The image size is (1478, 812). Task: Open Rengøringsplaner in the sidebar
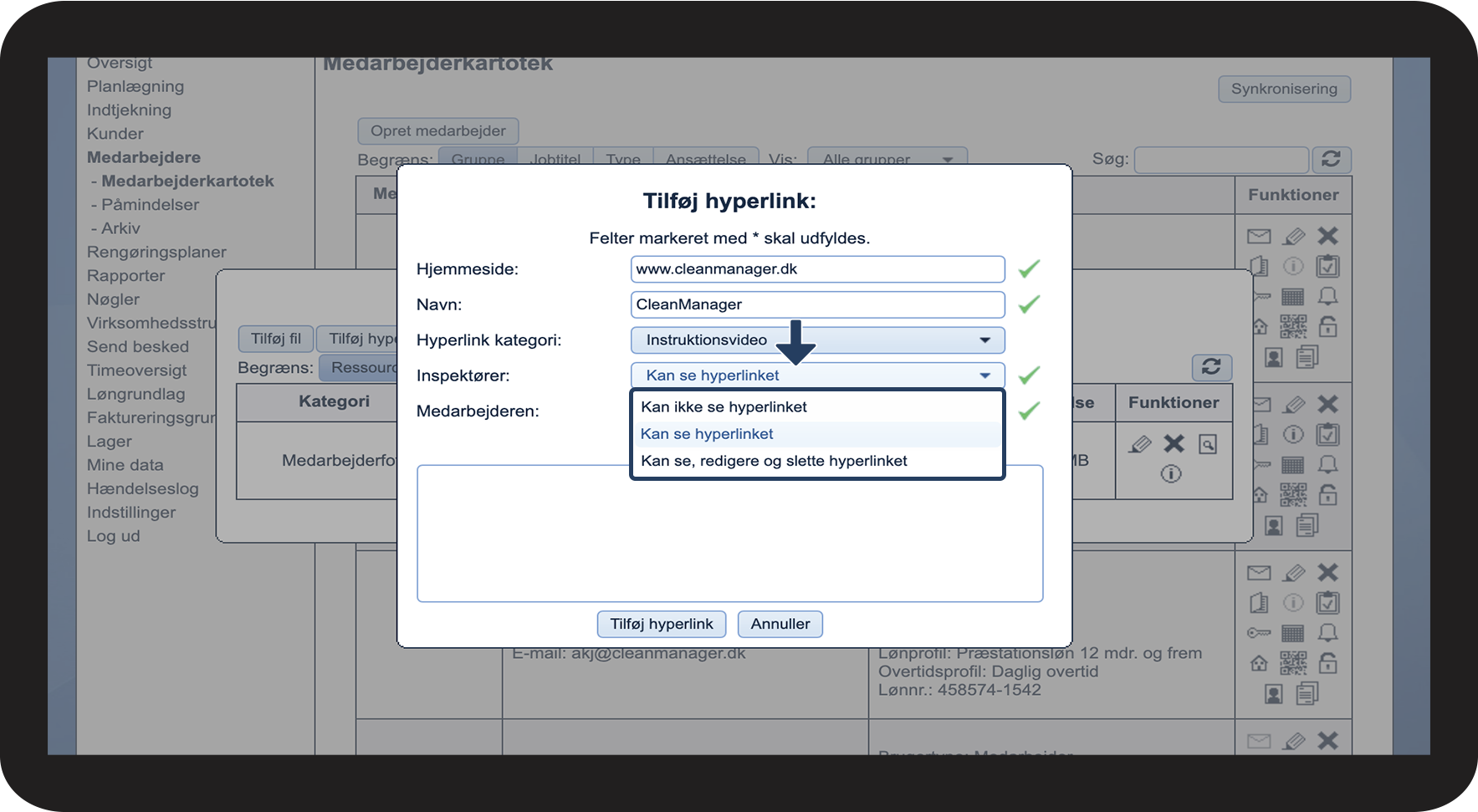click(x=156, y=252)
